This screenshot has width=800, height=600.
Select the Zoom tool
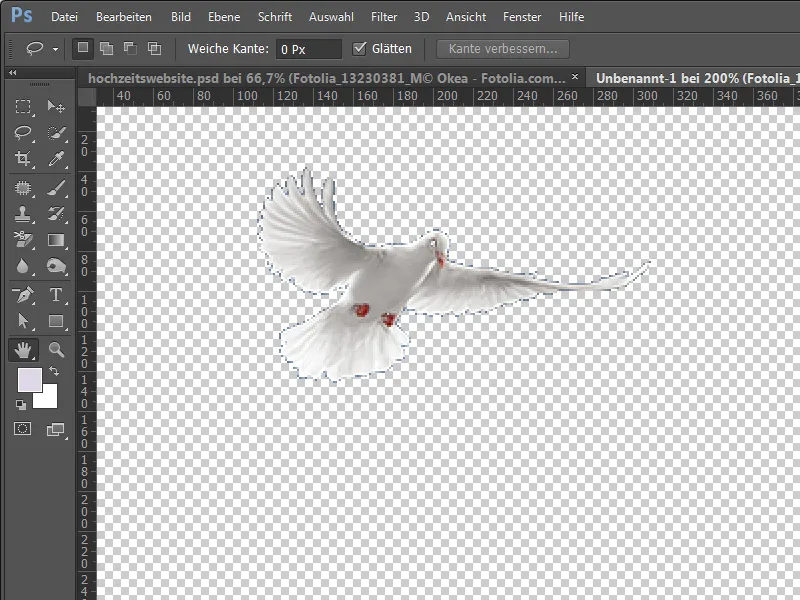click(56, 349)
